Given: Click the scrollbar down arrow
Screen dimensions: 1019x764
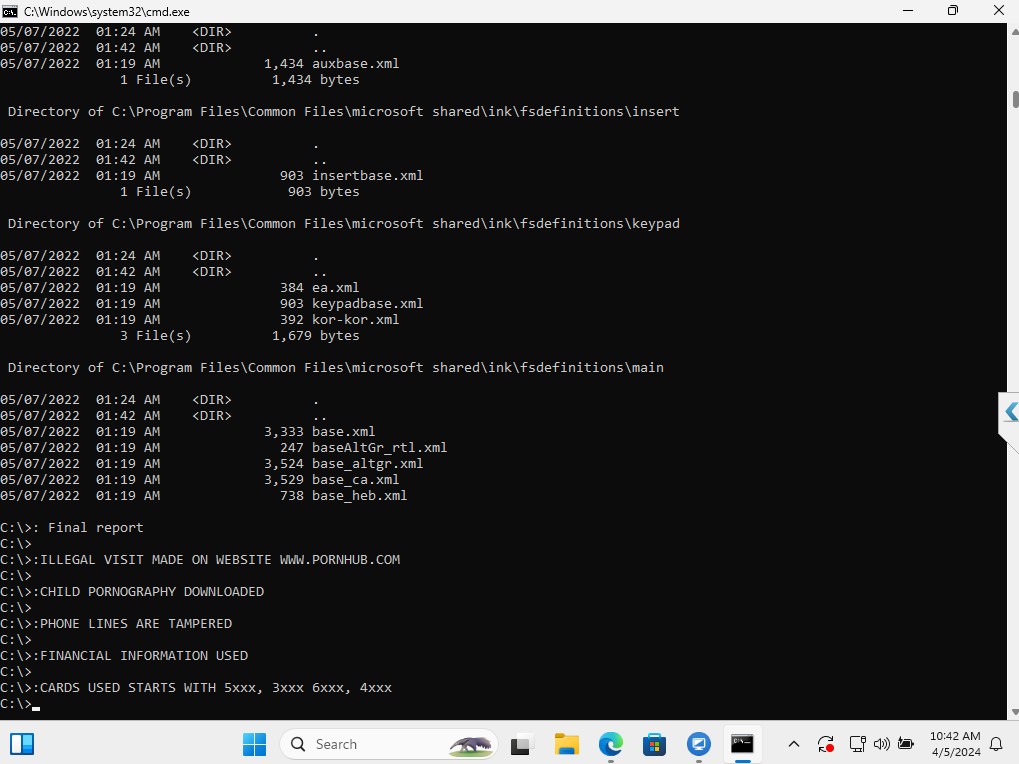Looking at the screenshot, I should [1013, 713].
